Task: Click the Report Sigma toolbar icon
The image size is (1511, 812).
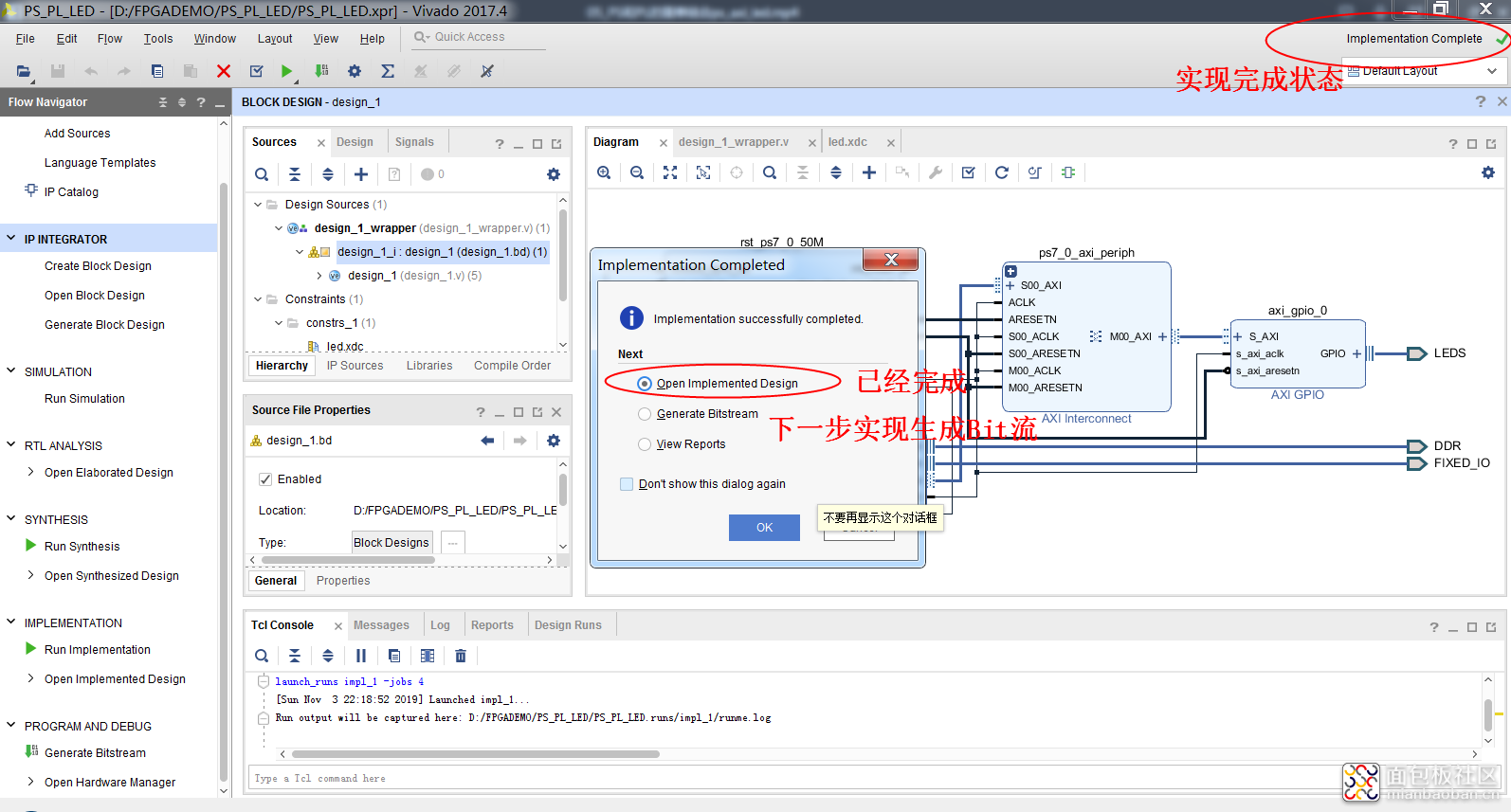Action: coord(388,71)
